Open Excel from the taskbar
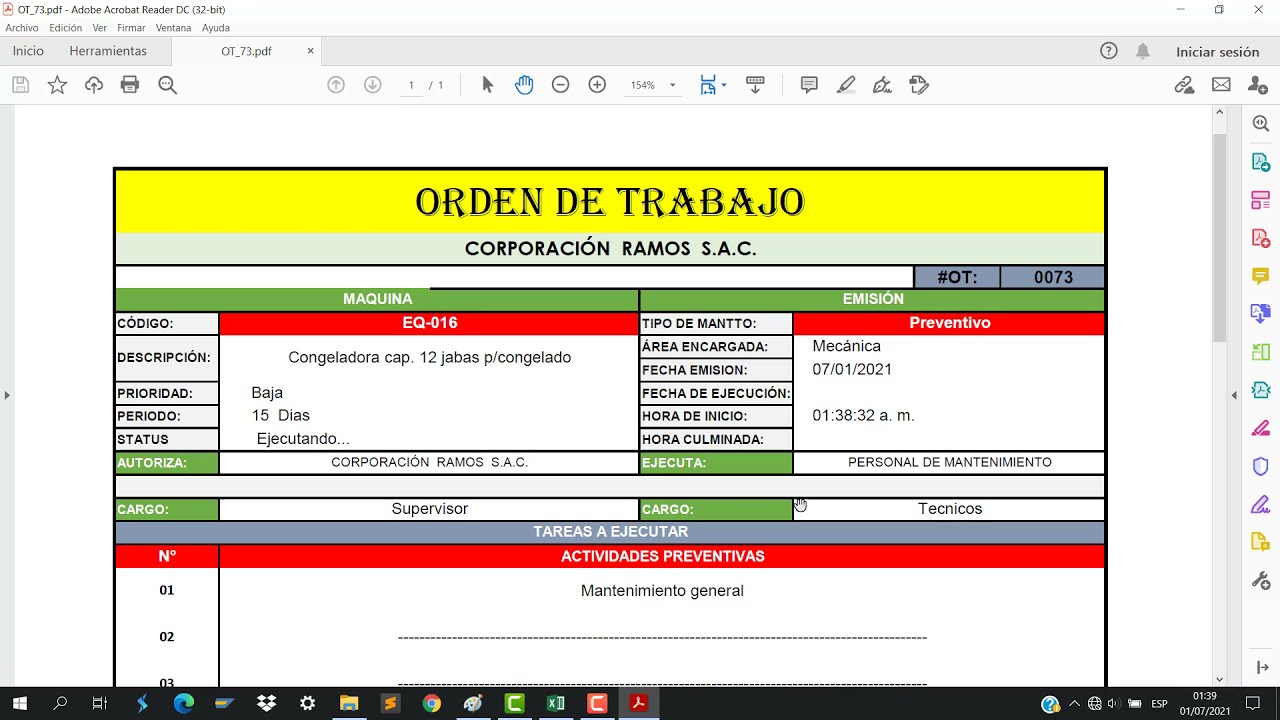This screenshot has width=1280, height=720. 556,704
